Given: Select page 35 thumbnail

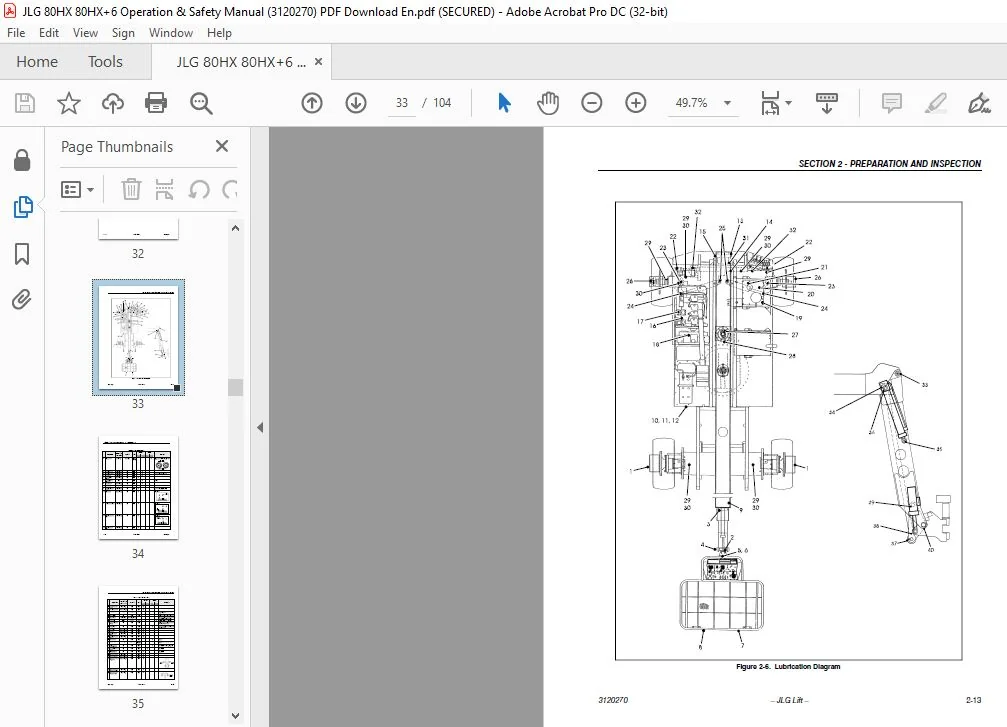Looking at the screenshot, I should click(x=138, y=638).
